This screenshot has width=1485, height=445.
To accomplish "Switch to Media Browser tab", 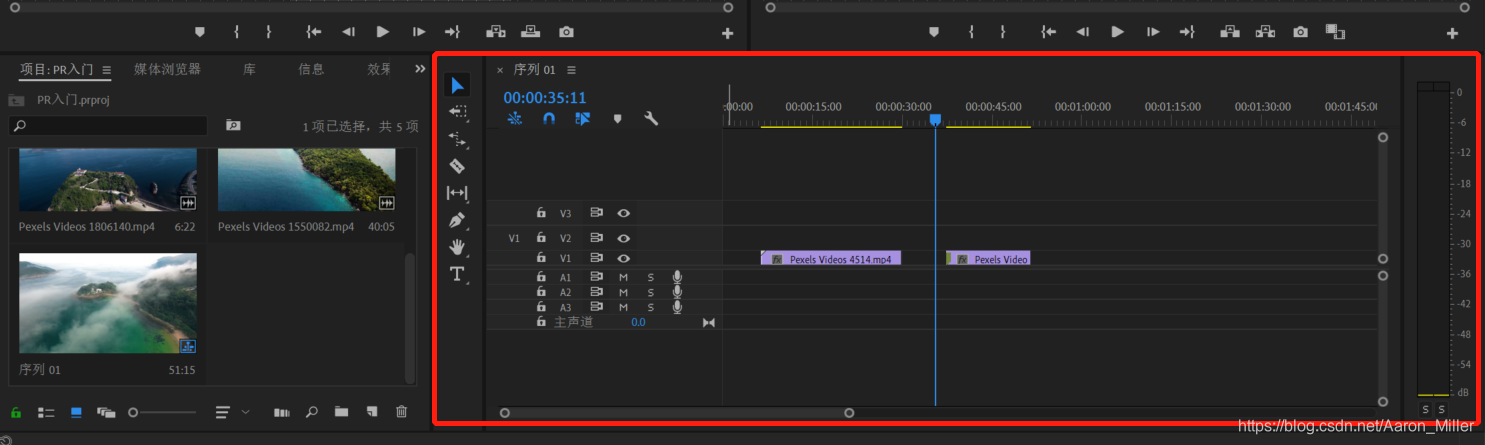I will pyautogui.click(x=168, y=69).
